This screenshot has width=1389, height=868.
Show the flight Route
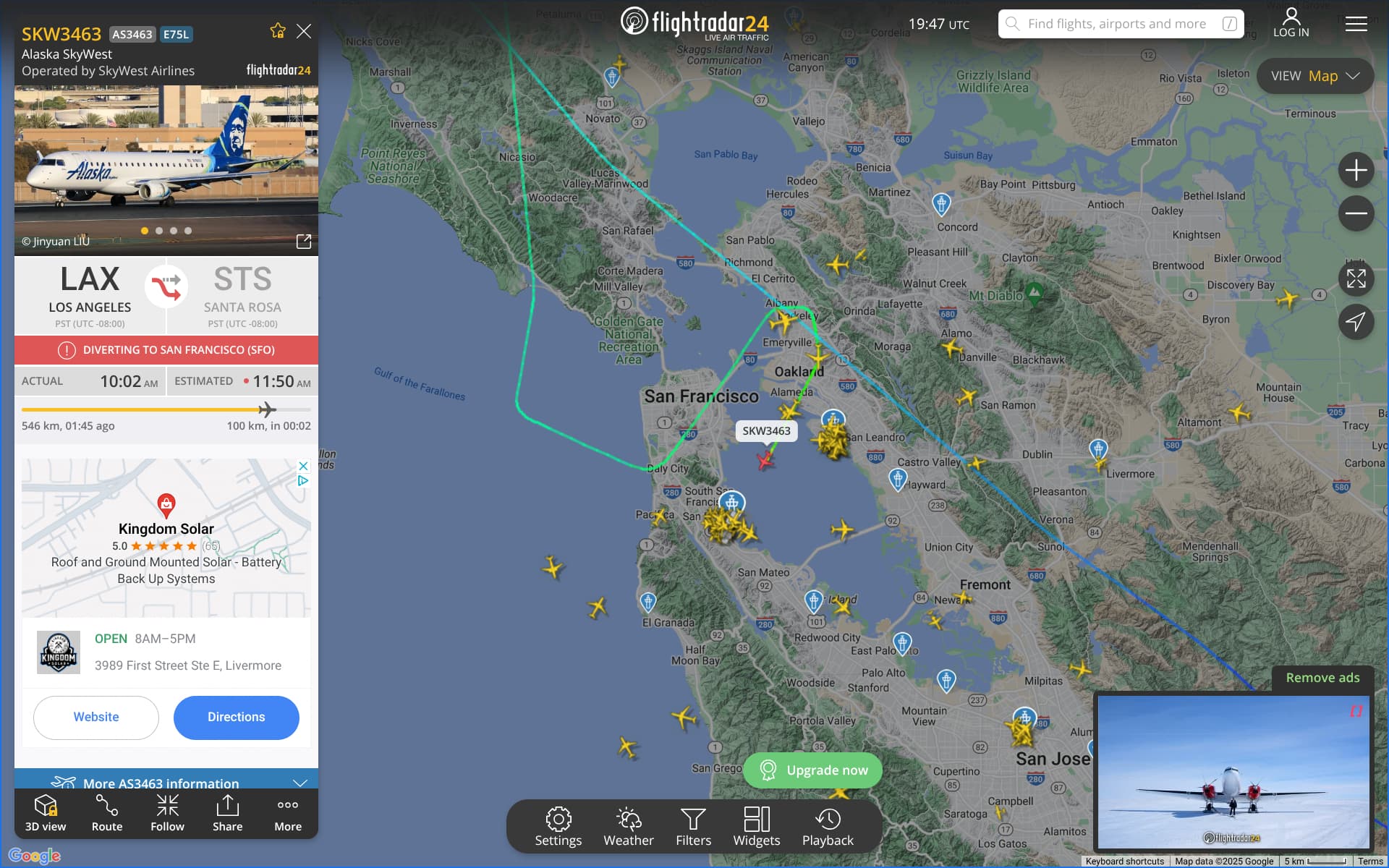(x=107, y=813)
